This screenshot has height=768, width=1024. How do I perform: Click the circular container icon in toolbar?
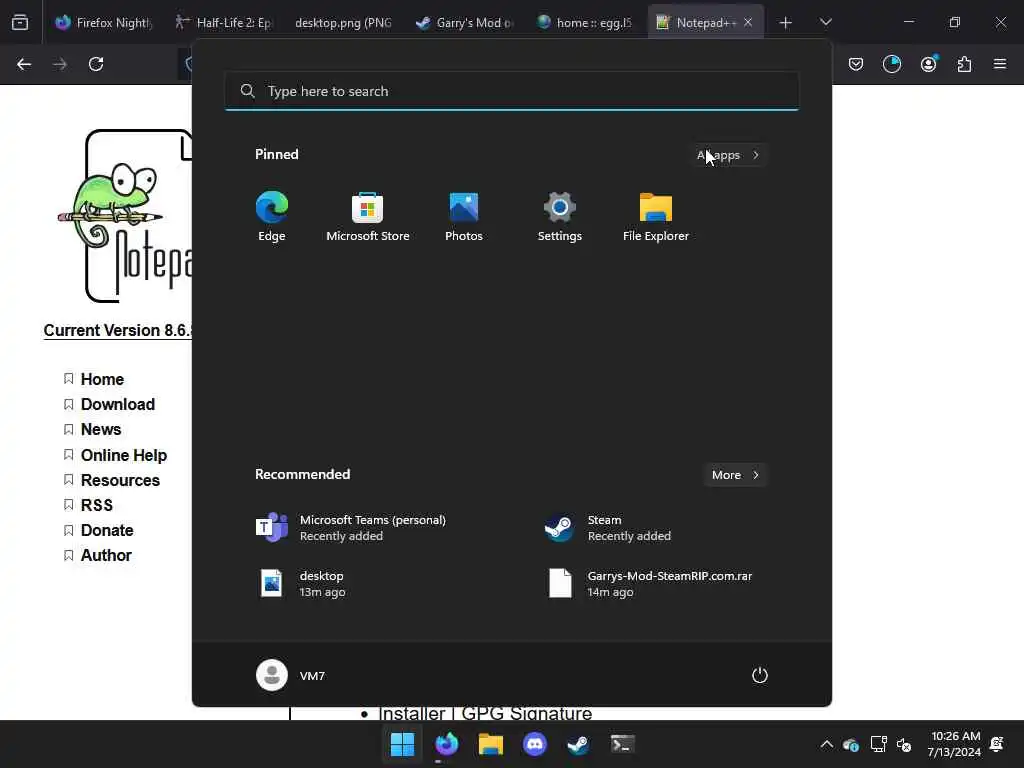(891, 64)
